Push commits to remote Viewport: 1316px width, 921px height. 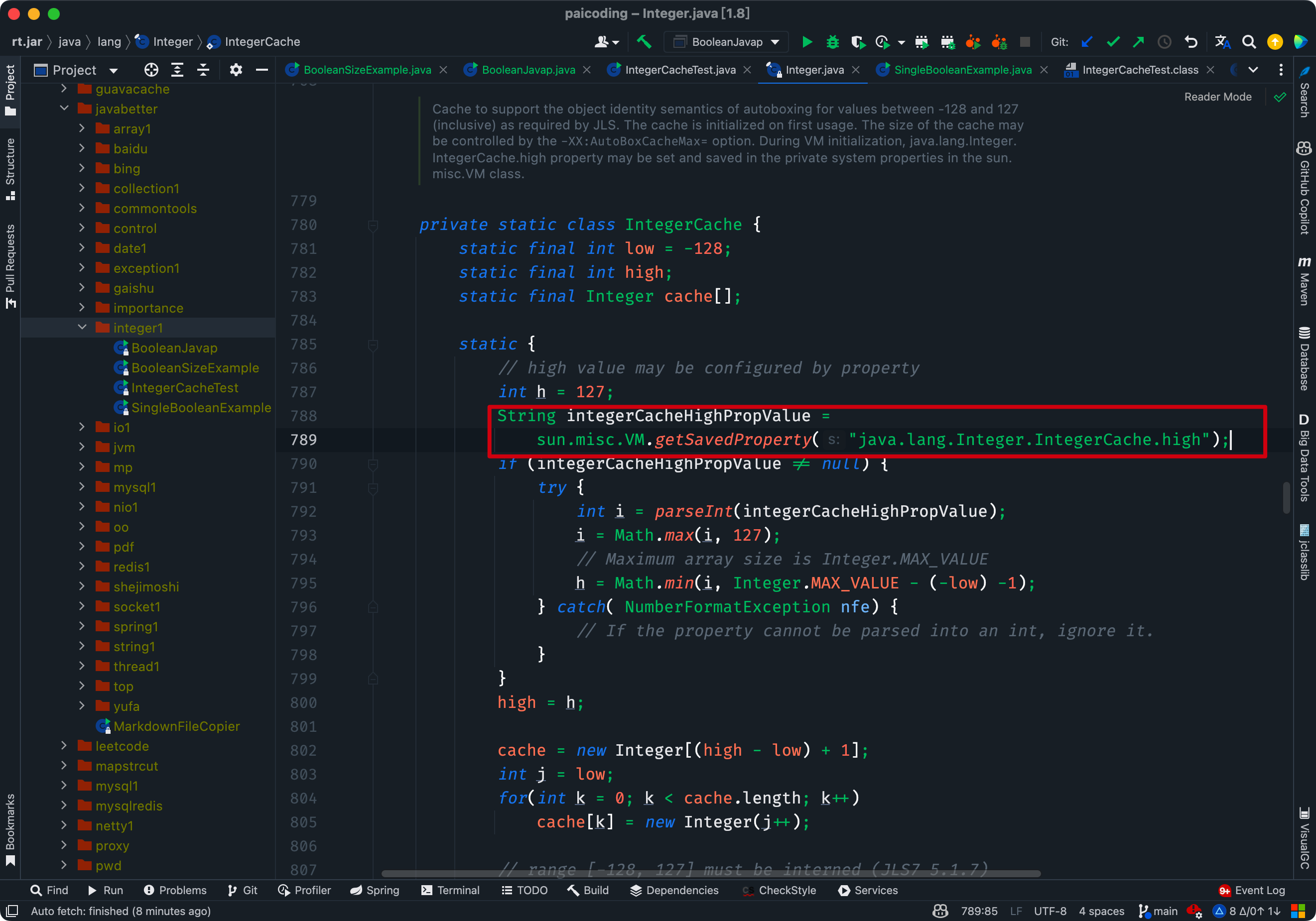point(1139,42)
